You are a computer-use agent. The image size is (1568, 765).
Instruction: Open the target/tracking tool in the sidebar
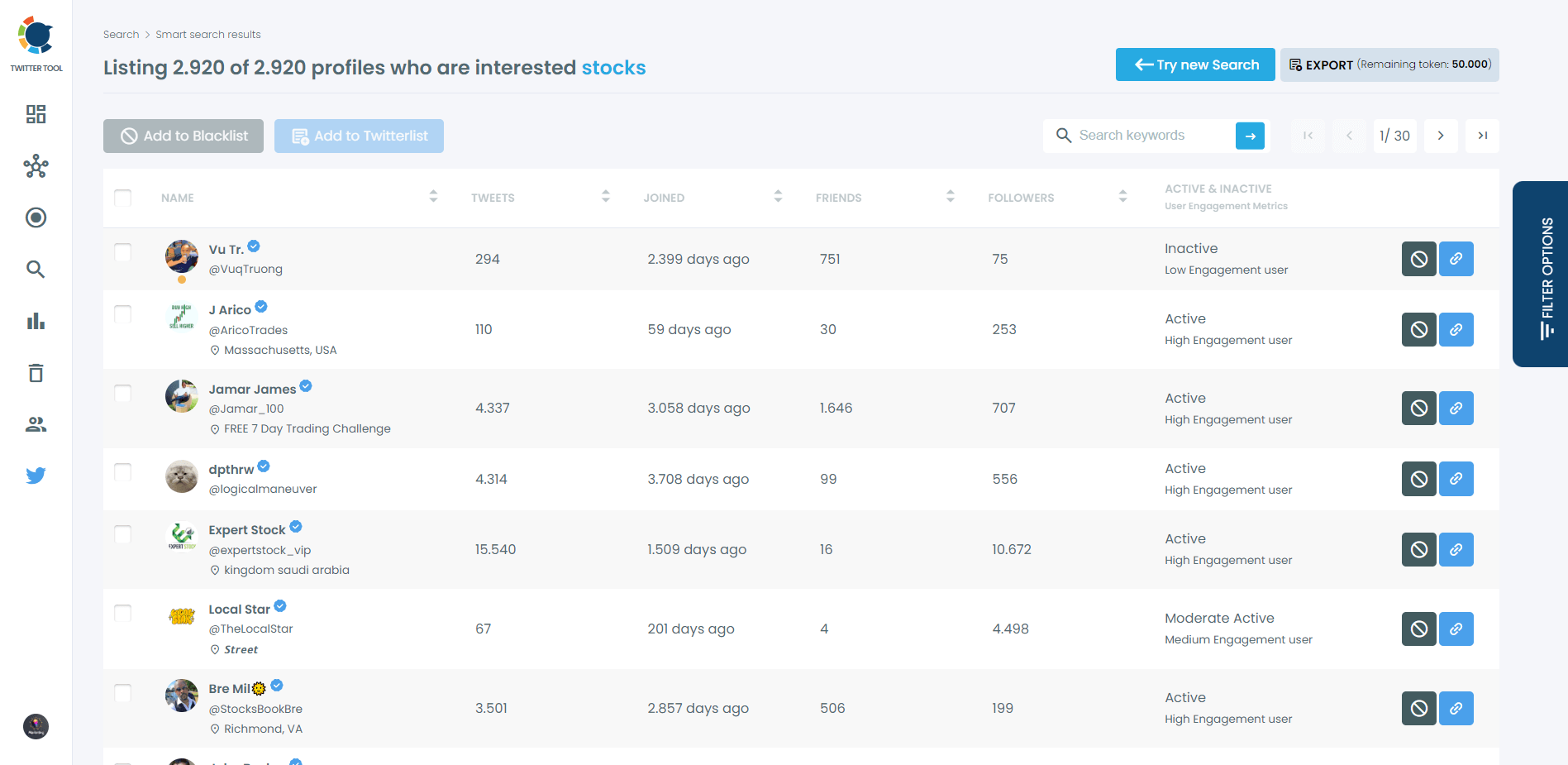pyautogui.click(x=36, y=218)
